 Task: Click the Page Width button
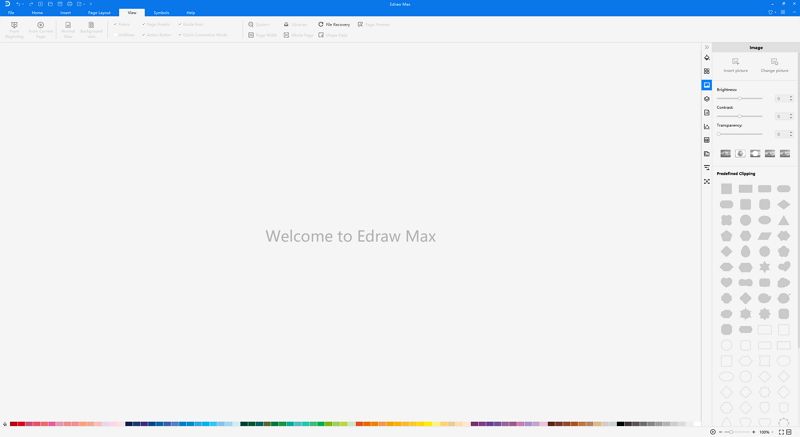pos(262,35)
